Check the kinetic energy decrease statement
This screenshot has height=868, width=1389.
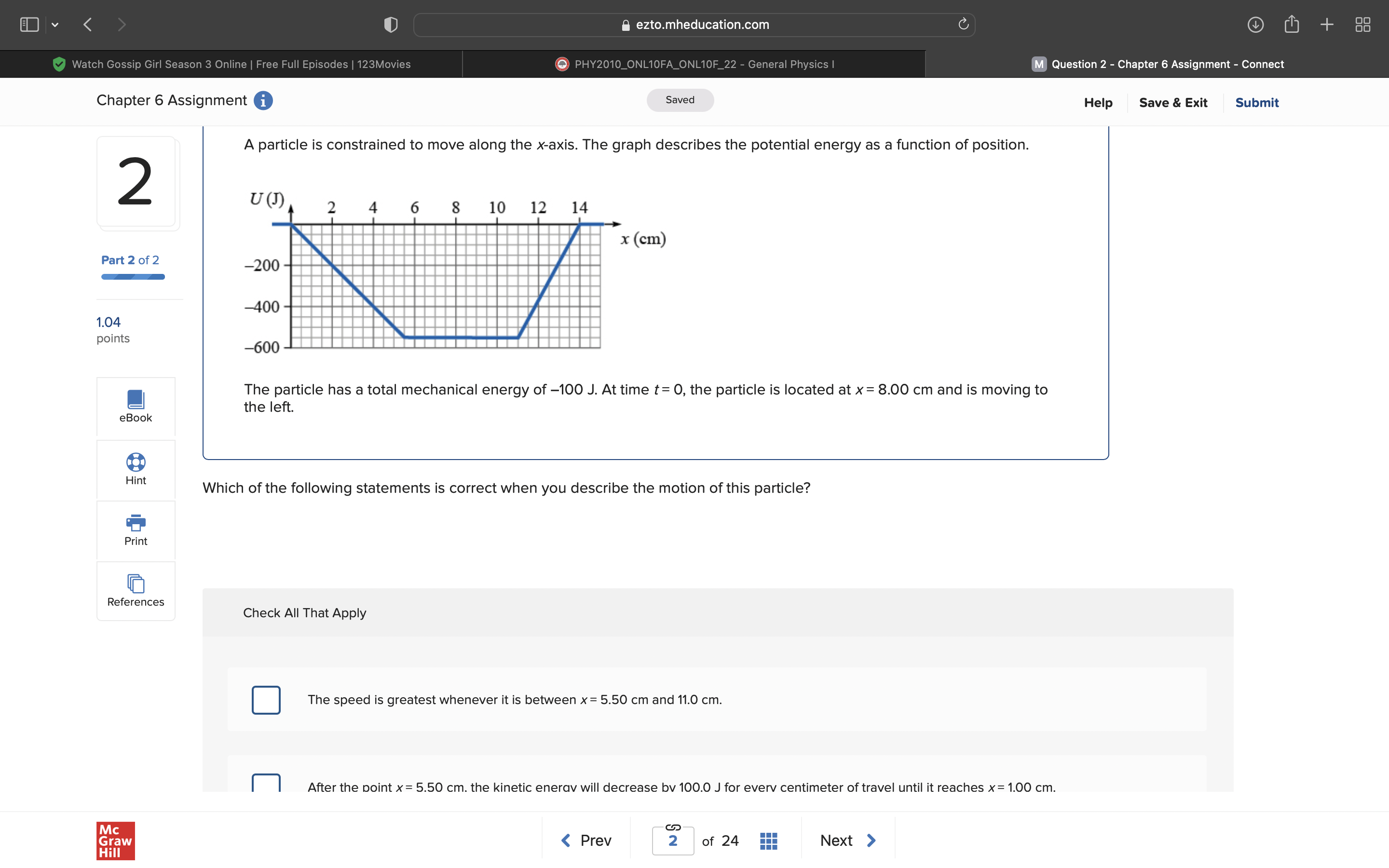[266, 784]
